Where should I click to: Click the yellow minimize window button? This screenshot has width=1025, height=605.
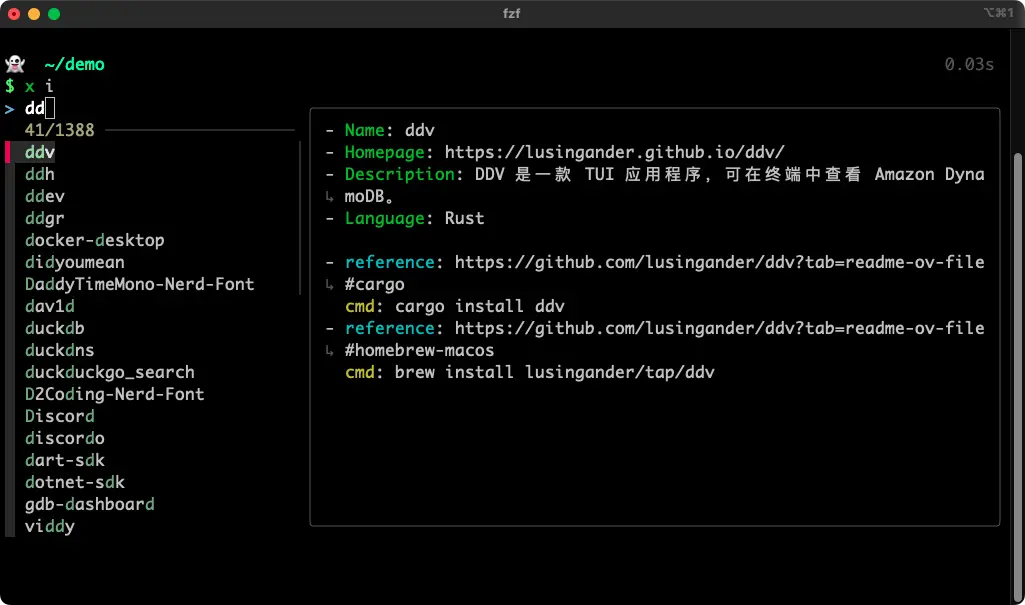(34, 14)
